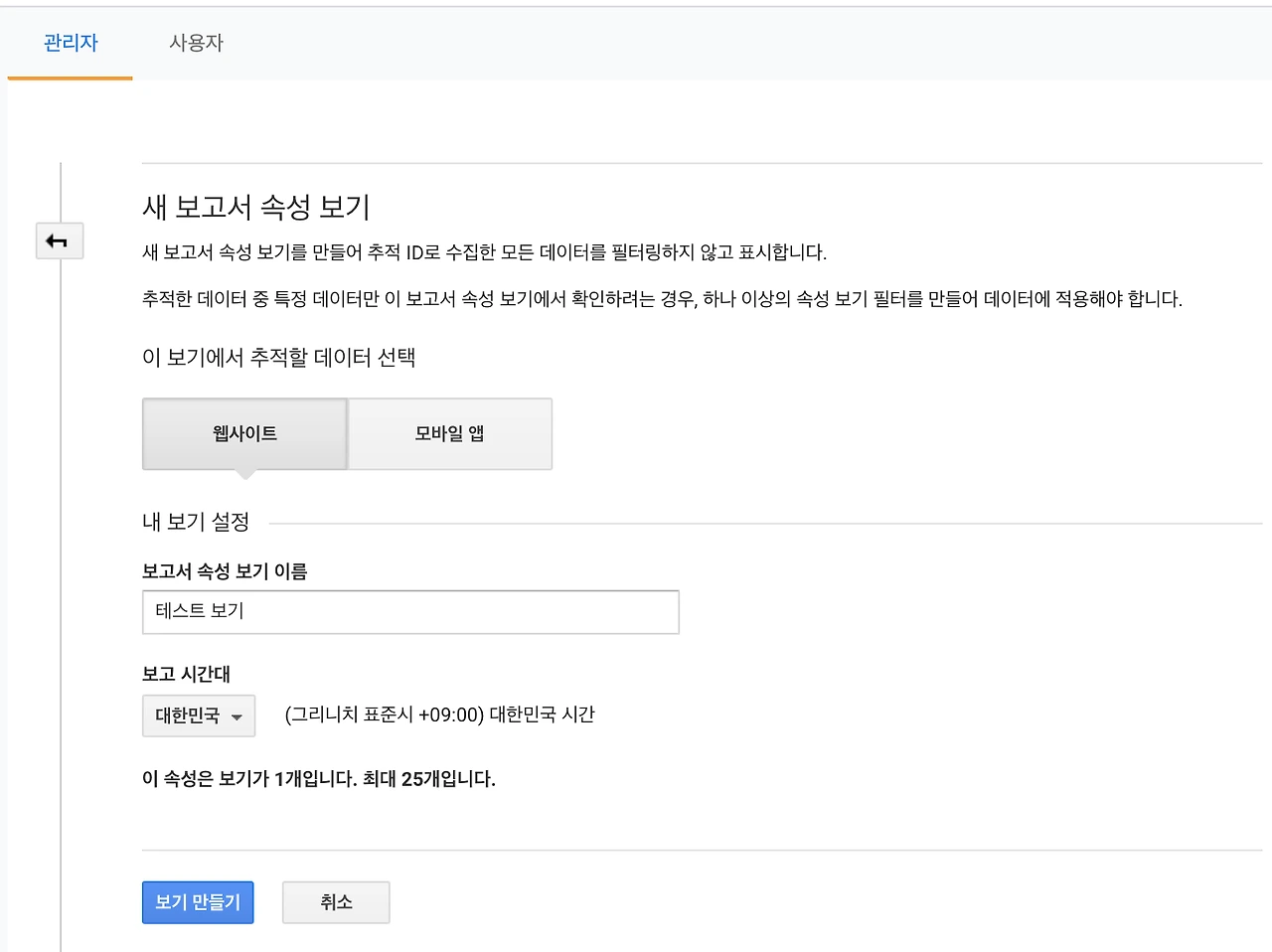Click the 보고서 속성 보기 이름 input field
1272x952 pixels.
[x=410, y=612]
